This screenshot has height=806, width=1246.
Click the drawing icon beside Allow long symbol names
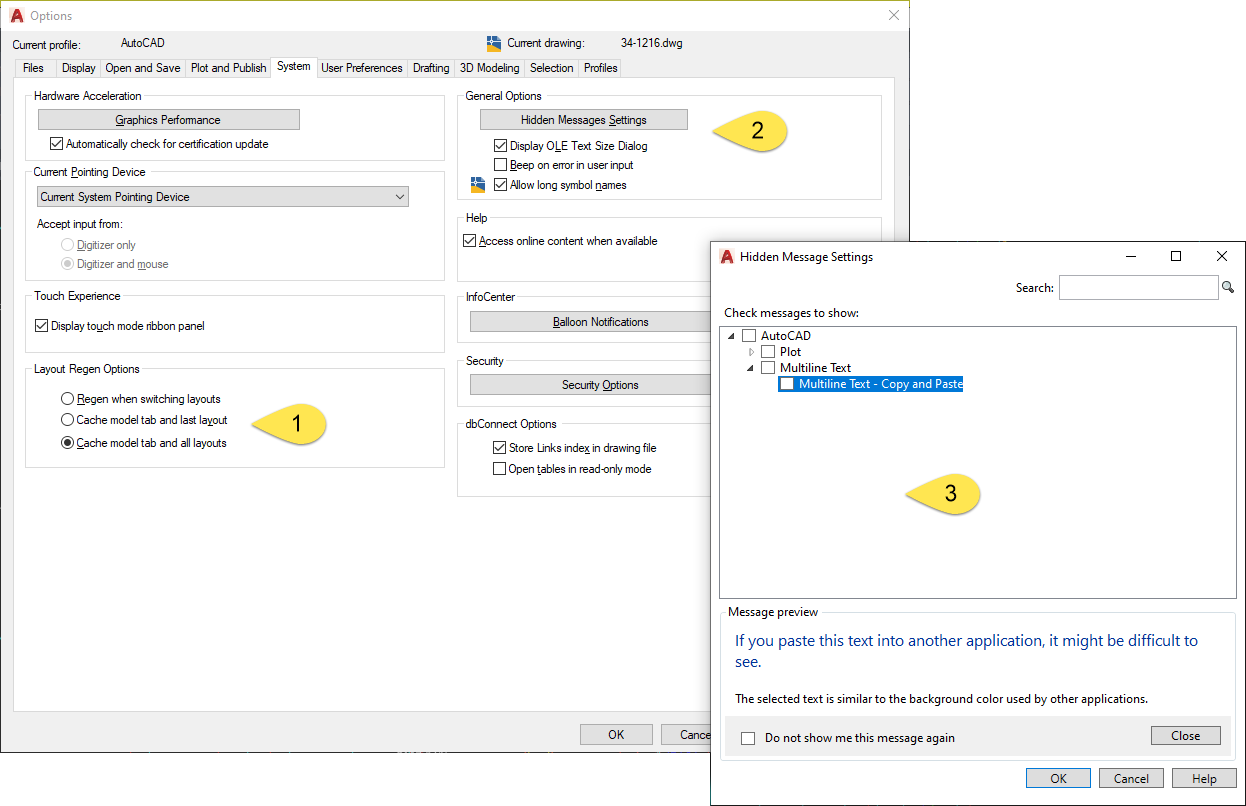coord(478,185)
